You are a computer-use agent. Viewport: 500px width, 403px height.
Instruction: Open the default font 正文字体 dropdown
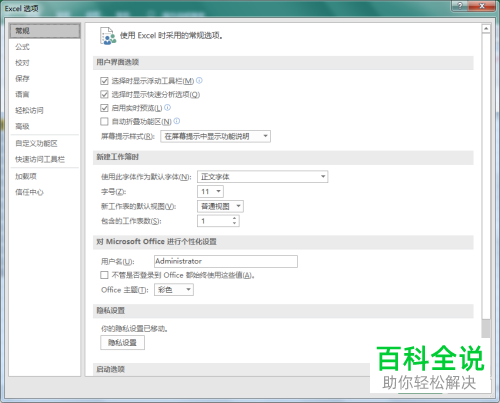point(263,177)
